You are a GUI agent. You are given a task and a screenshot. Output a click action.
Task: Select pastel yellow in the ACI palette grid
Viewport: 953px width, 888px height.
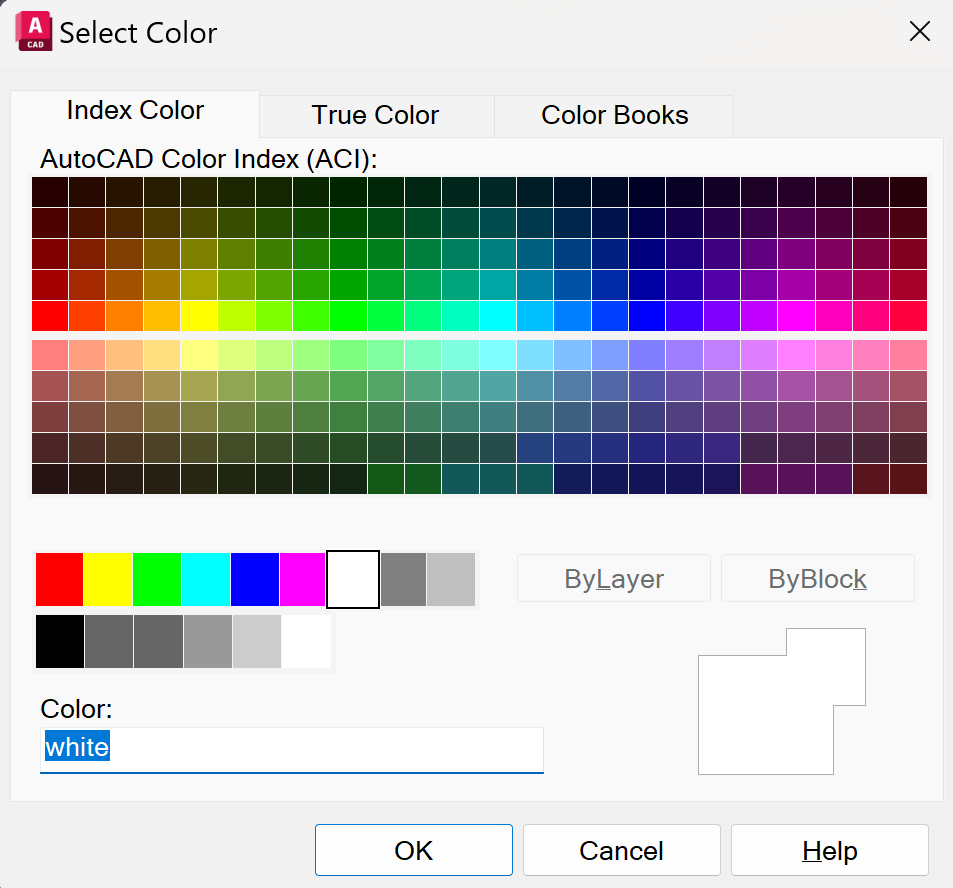[199, 355]
